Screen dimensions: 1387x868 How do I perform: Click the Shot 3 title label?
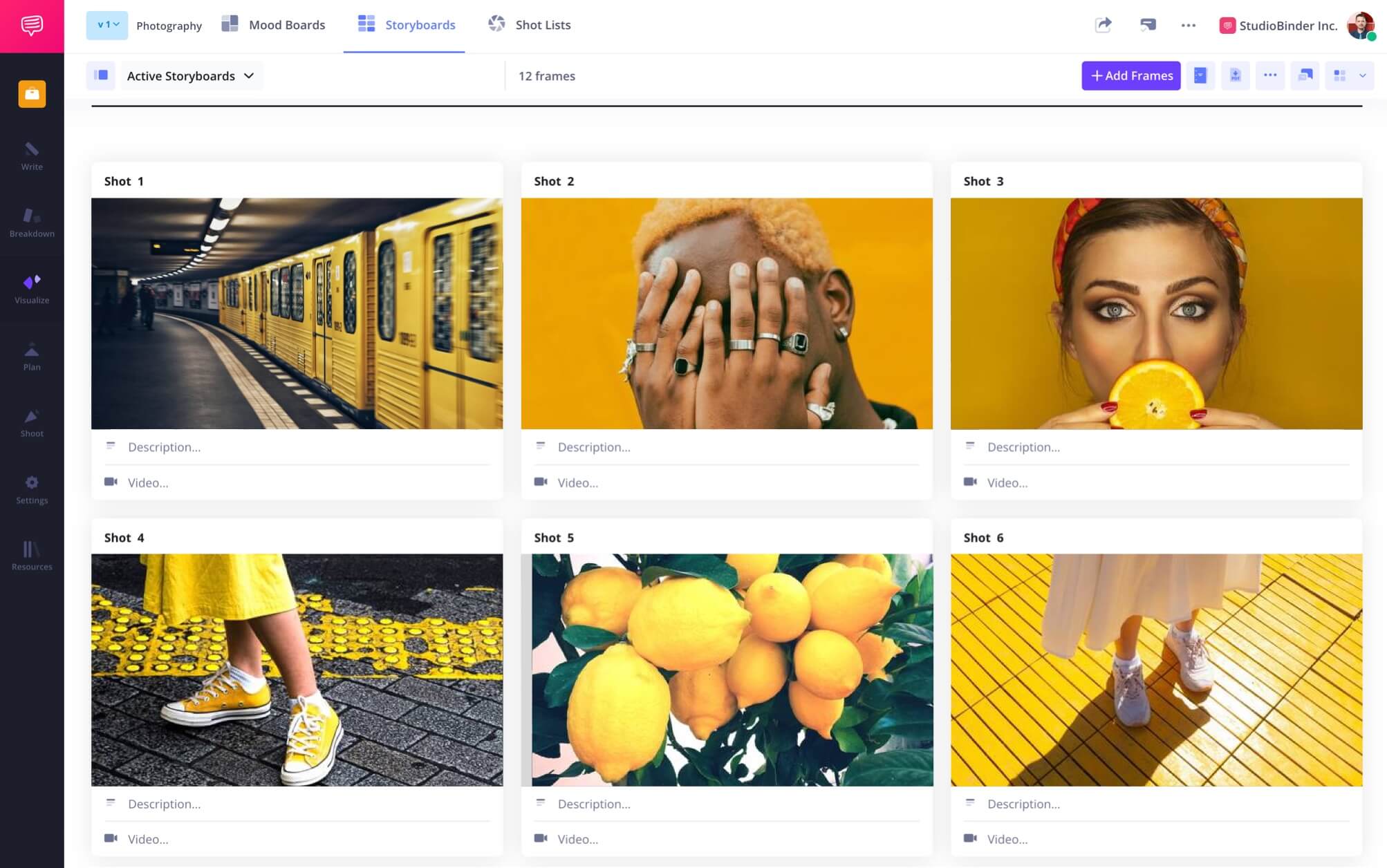point(983,181)
